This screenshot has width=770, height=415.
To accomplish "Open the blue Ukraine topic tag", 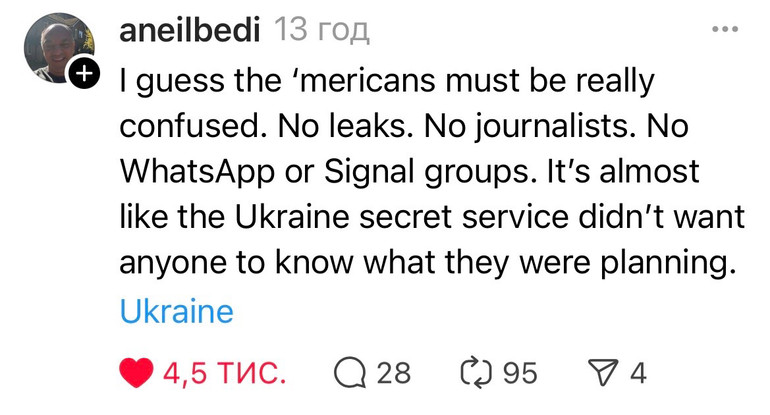I will (177, 311).
